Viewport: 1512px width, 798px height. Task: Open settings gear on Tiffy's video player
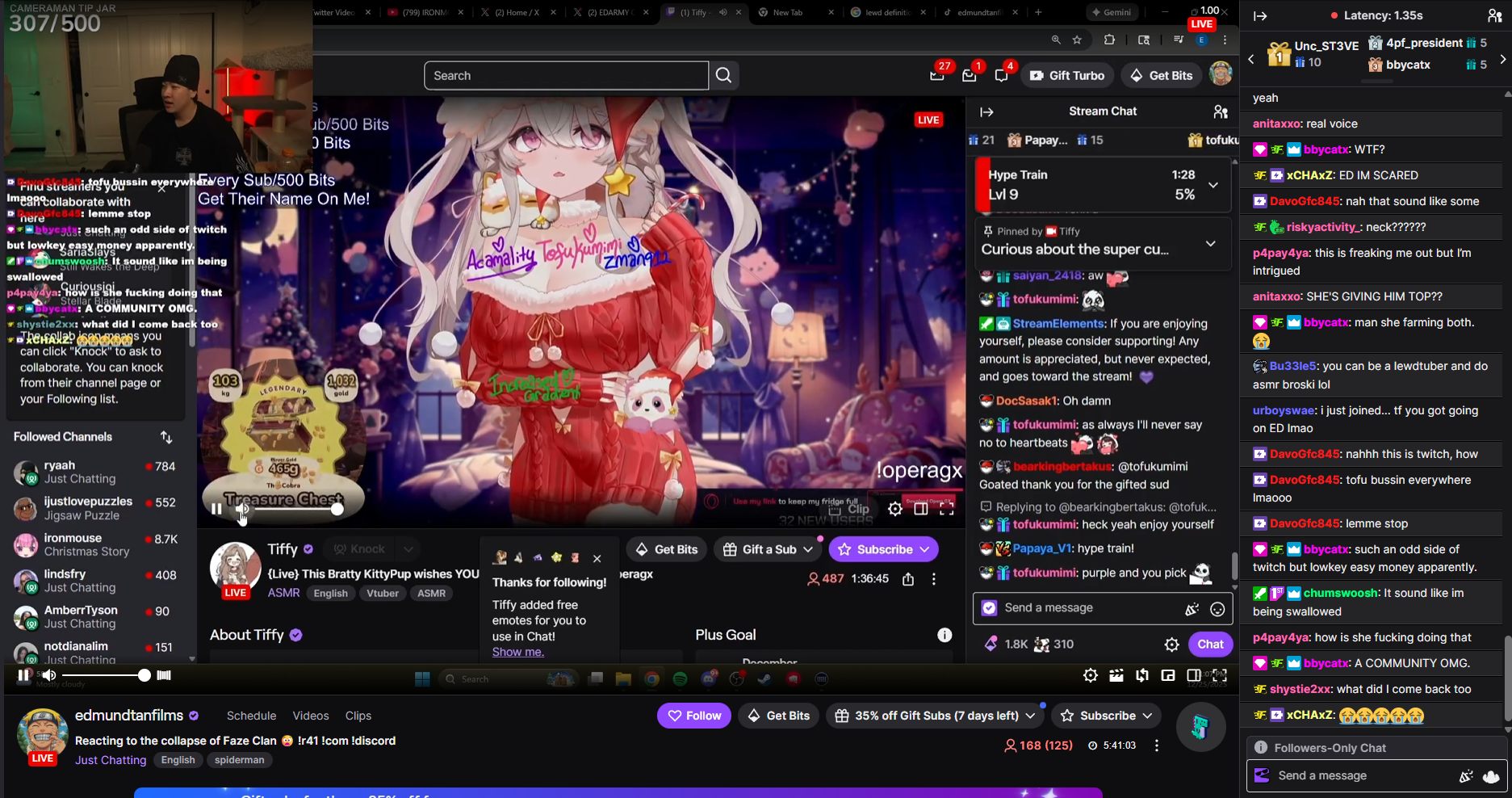tap(895, 509)
